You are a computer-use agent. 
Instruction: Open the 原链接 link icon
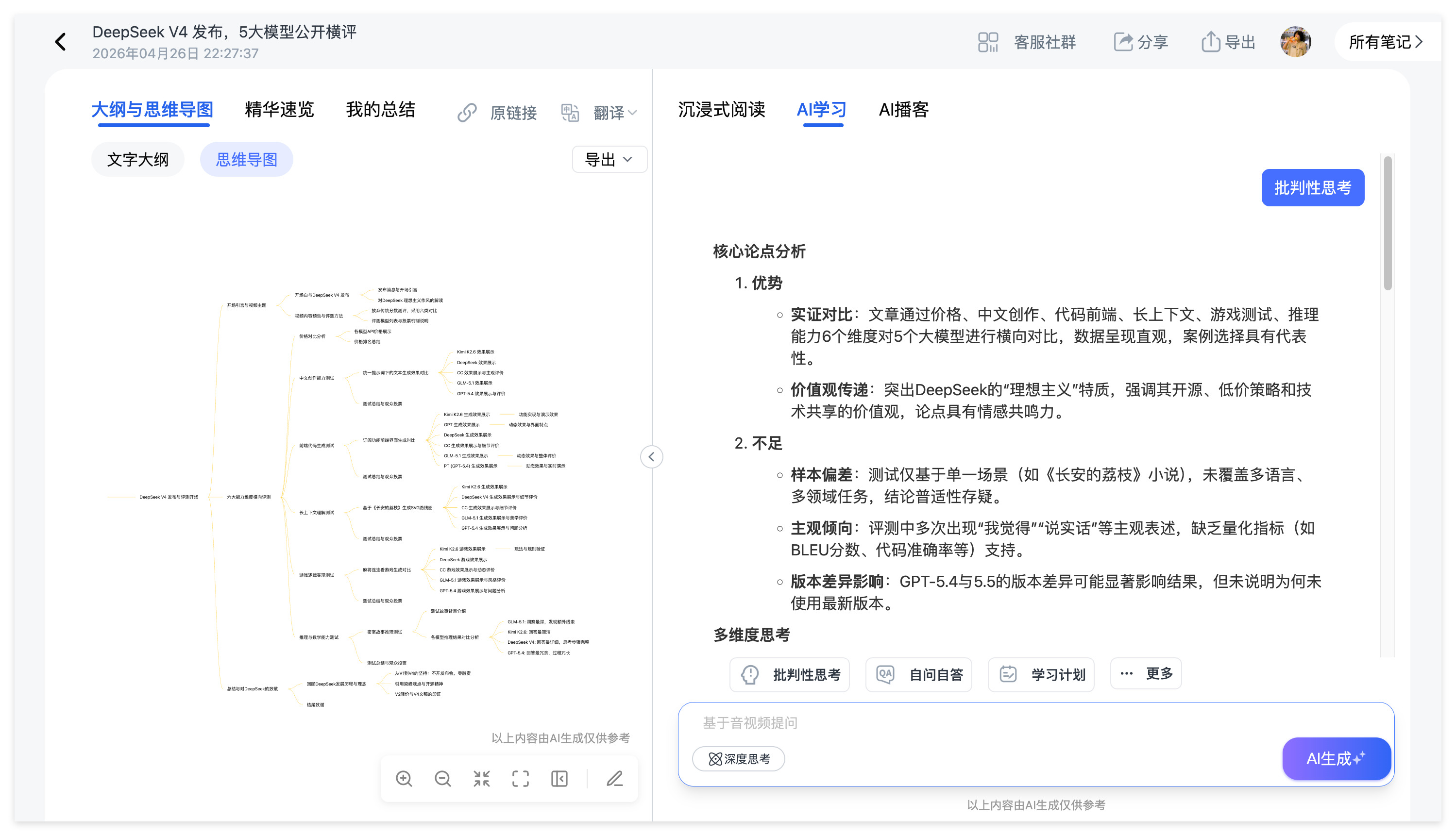[x=467, y=113]
